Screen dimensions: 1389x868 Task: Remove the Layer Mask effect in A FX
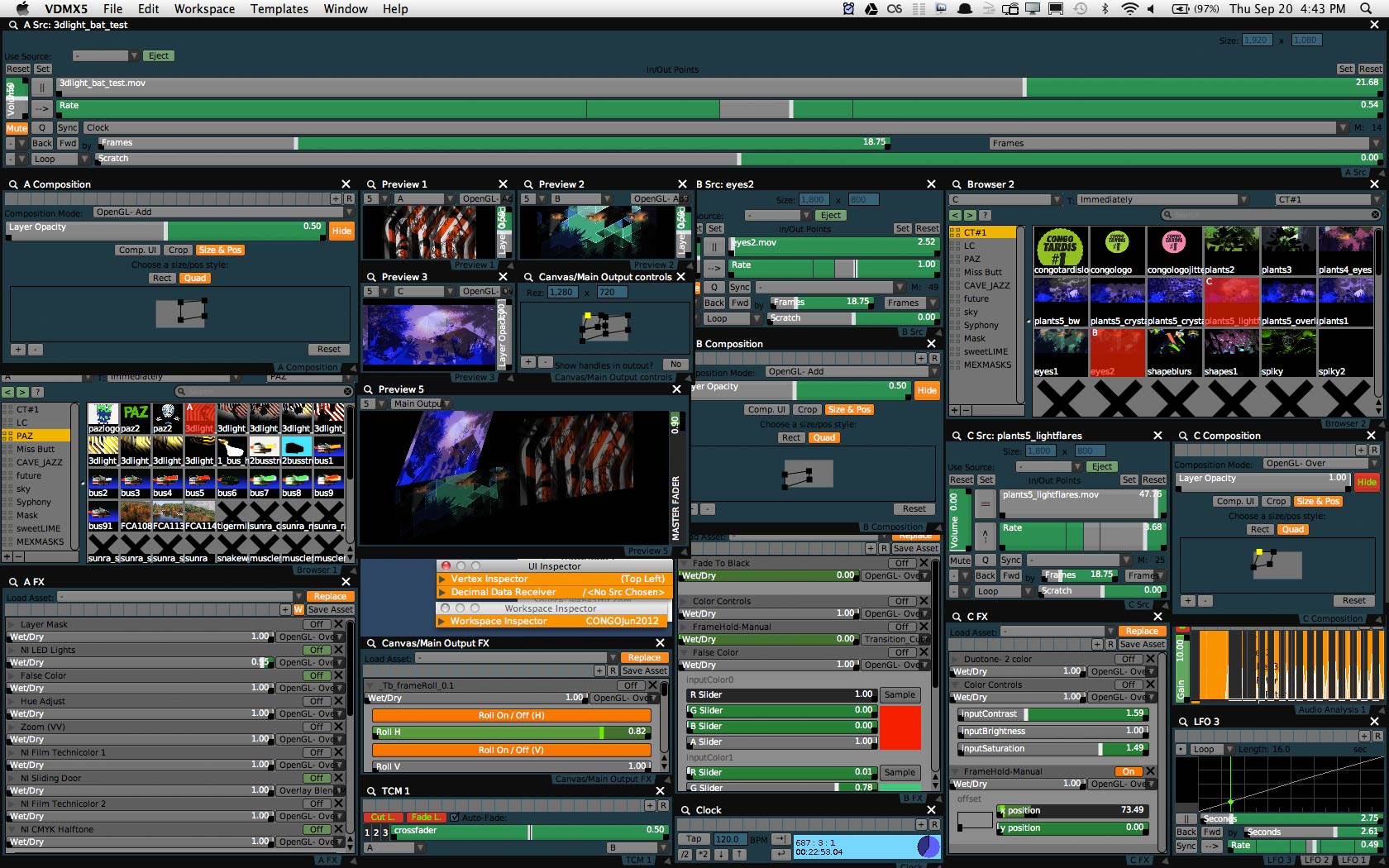coord(338,624)
